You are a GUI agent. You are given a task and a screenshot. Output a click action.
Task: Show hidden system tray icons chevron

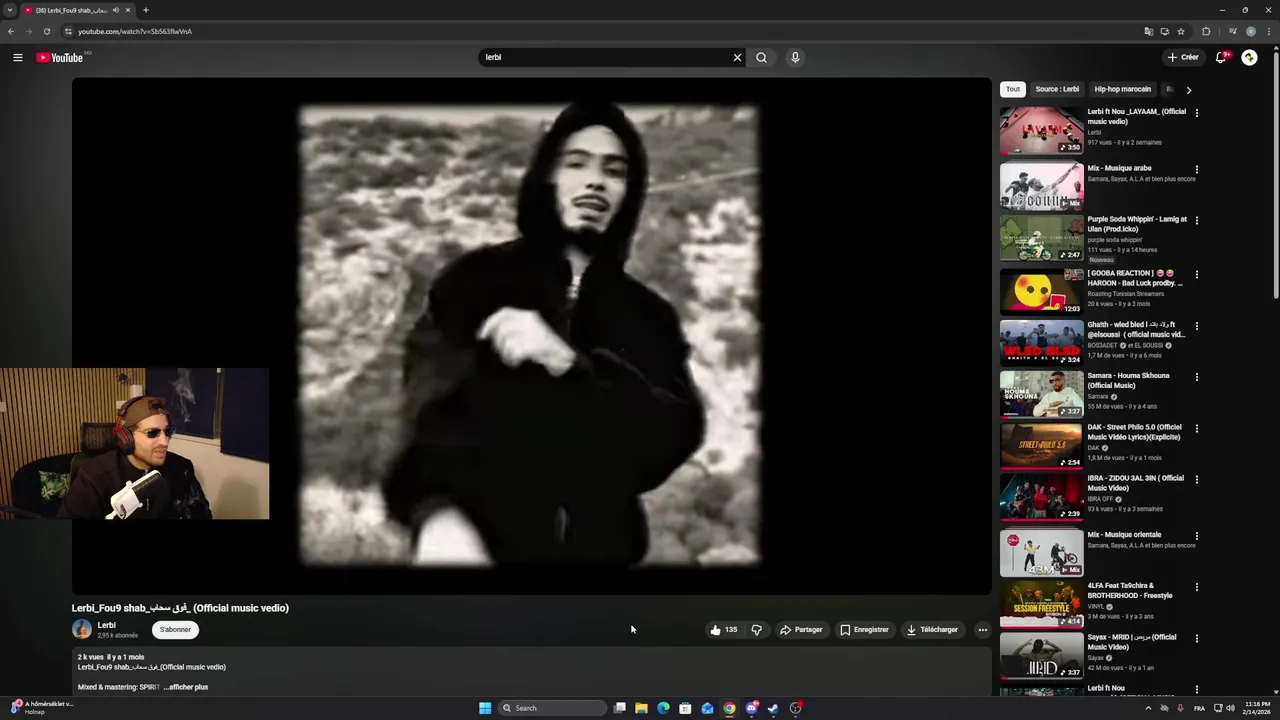[x=1148, y=708]
